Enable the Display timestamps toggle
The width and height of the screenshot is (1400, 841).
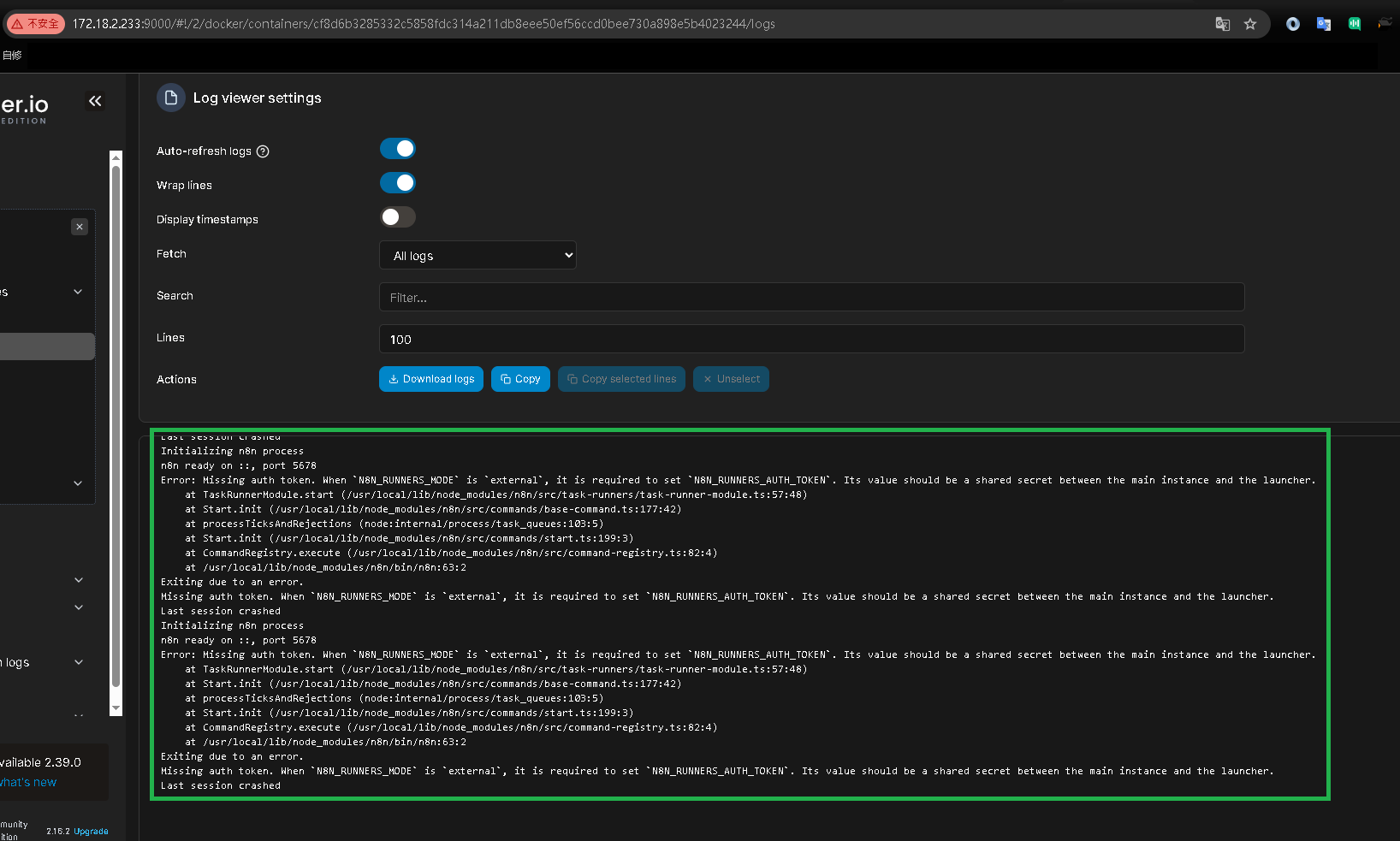pos(398,217)
